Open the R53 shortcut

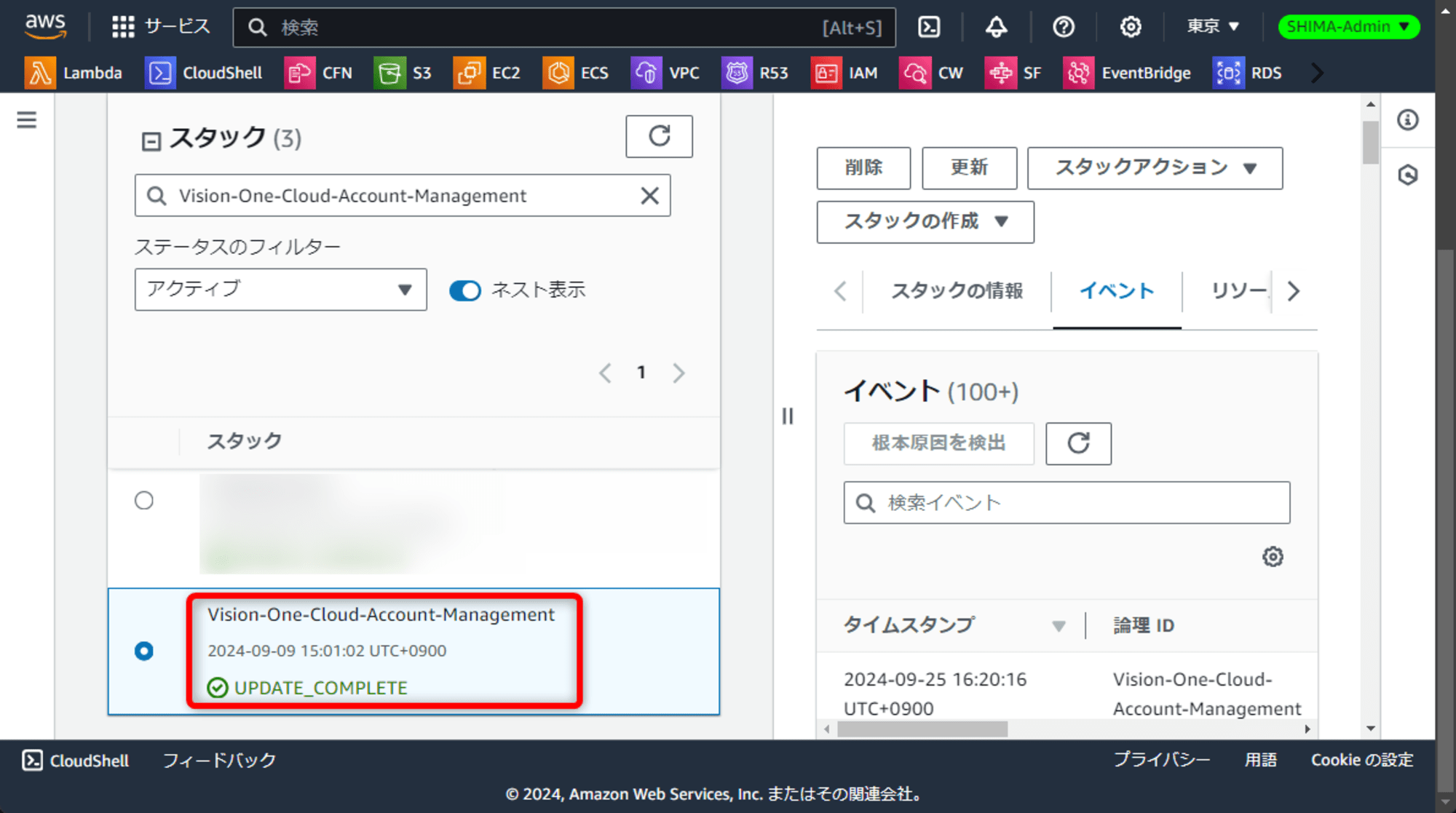tap(755, 73)
